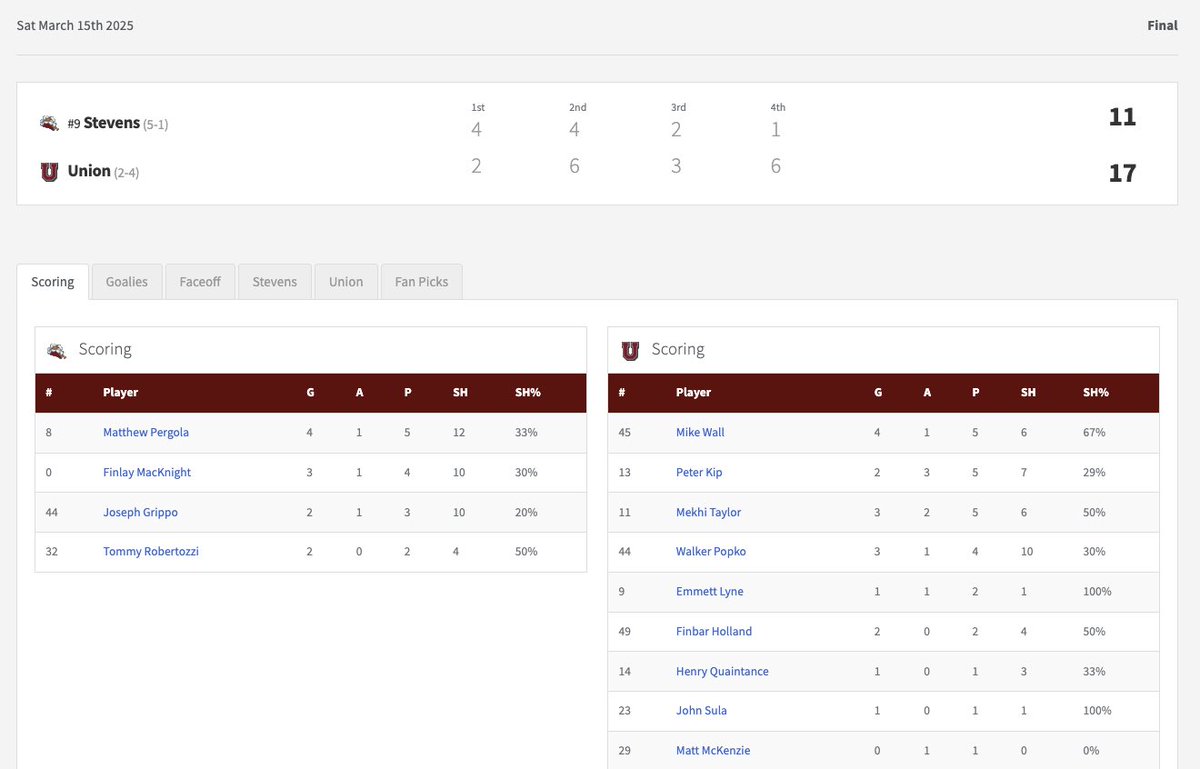This screenshot has width=1200, height=769.
Task: Click the SH column header in Union table
Action: 1028,393
